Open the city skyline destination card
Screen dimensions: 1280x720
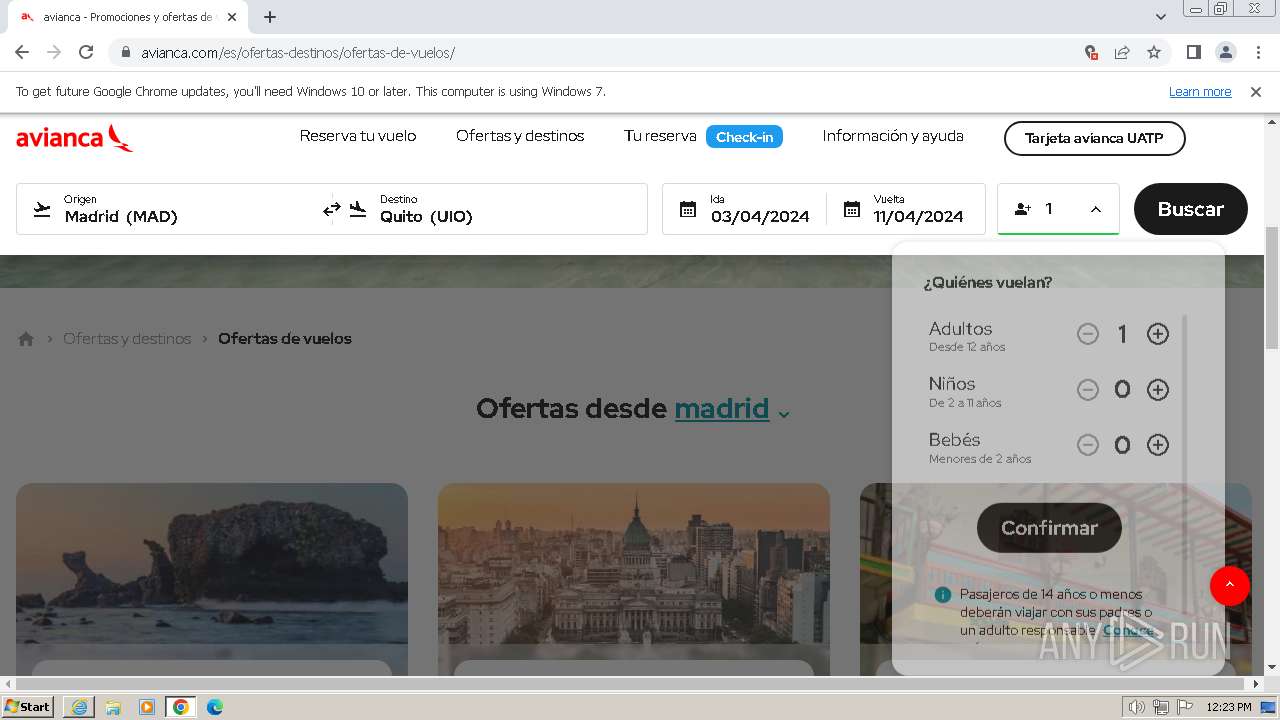[x=634, y=580]
